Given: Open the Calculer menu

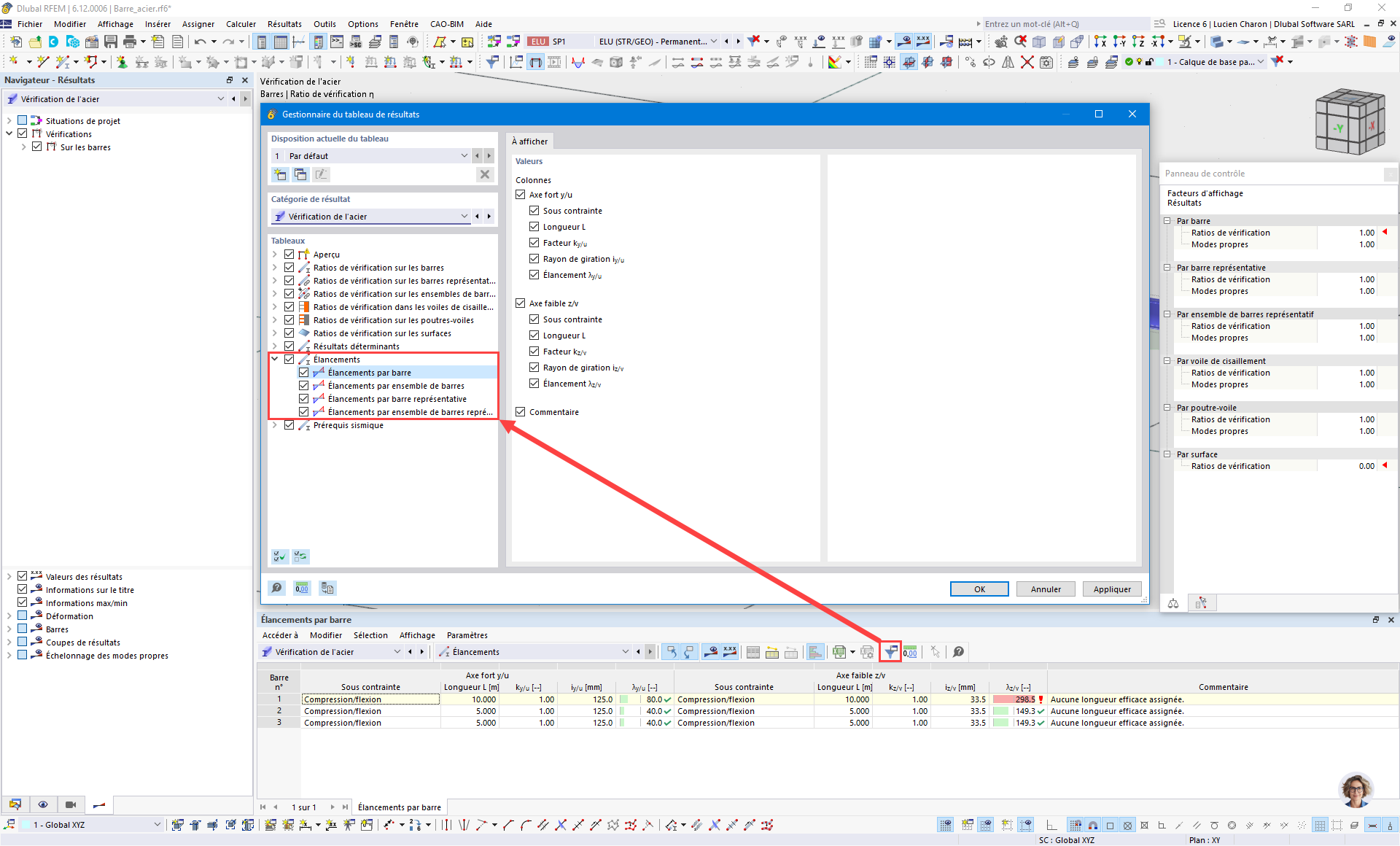Looking at the screenshot, I should pos(241,24).
